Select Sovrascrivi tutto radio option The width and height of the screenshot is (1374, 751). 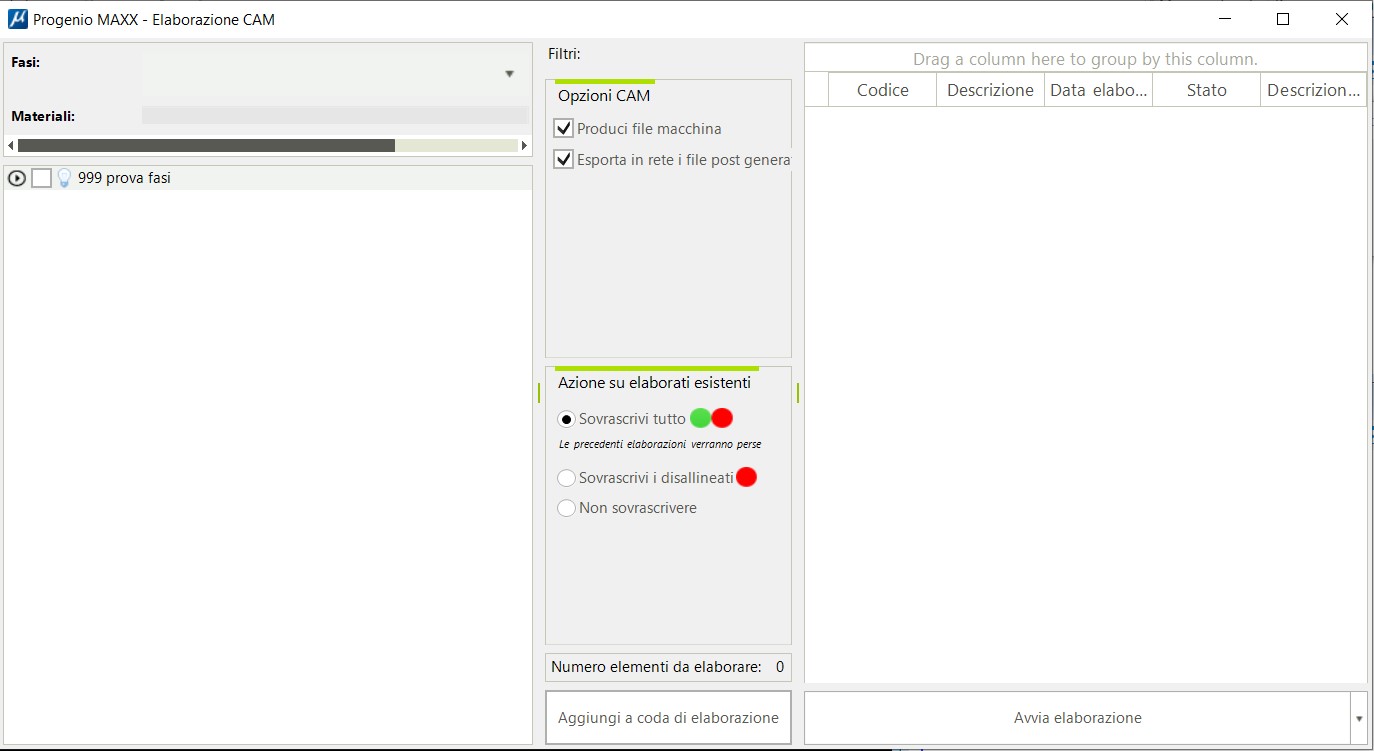pyautogui.click(x=567, y=419)
